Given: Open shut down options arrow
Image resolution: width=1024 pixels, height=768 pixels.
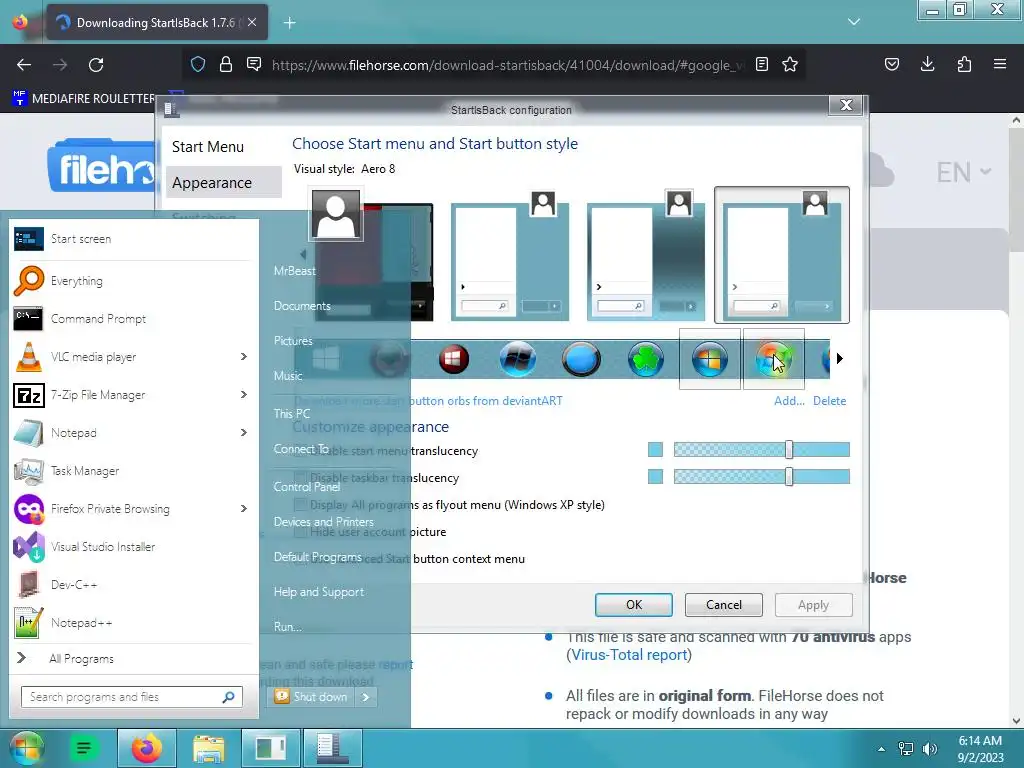Looking at the screenshot, I should click(366, 697).
